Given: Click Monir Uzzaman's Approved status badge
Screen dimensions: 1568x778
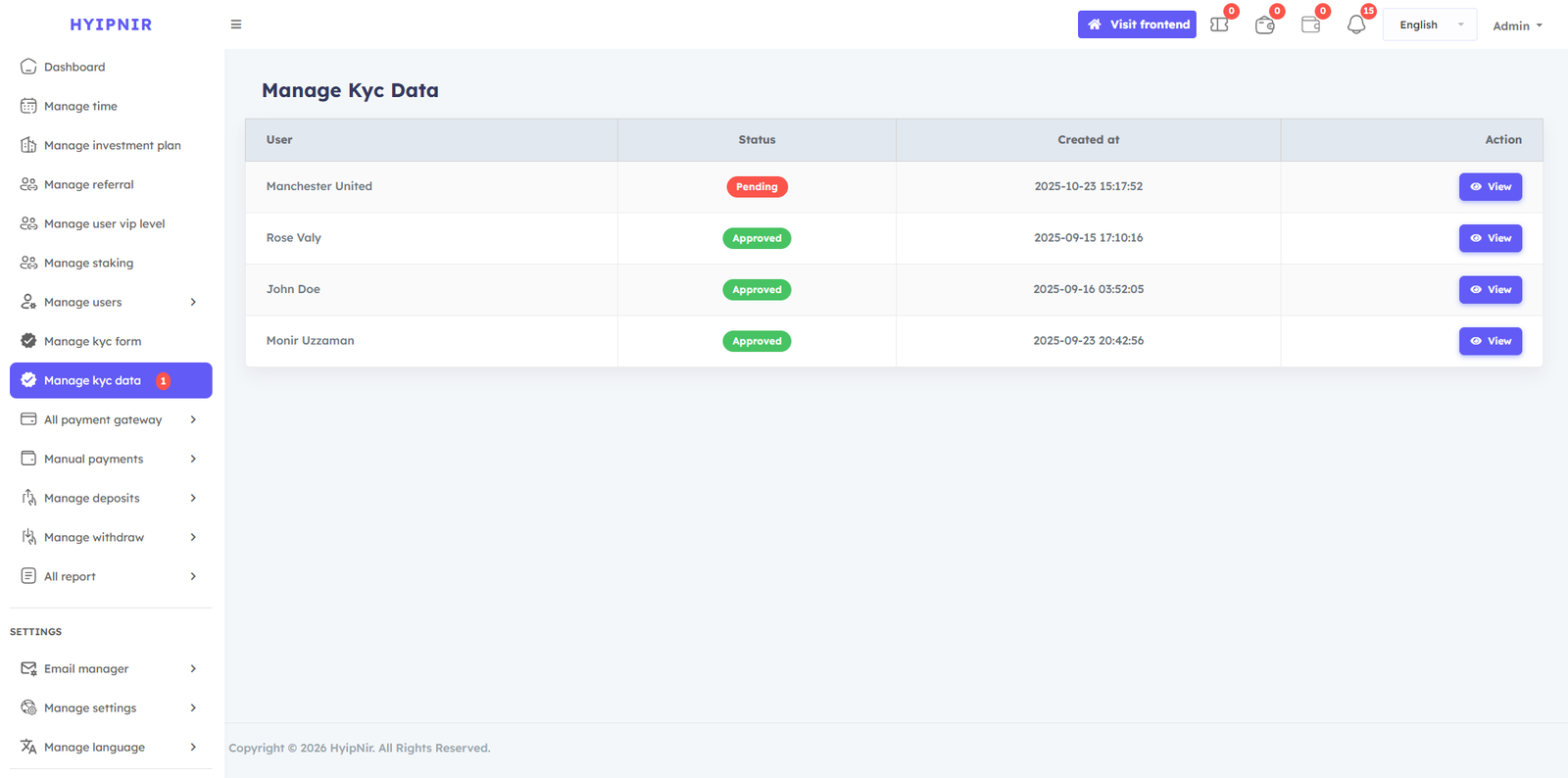Looking at the screenshot, I should (x=757, y=341).
